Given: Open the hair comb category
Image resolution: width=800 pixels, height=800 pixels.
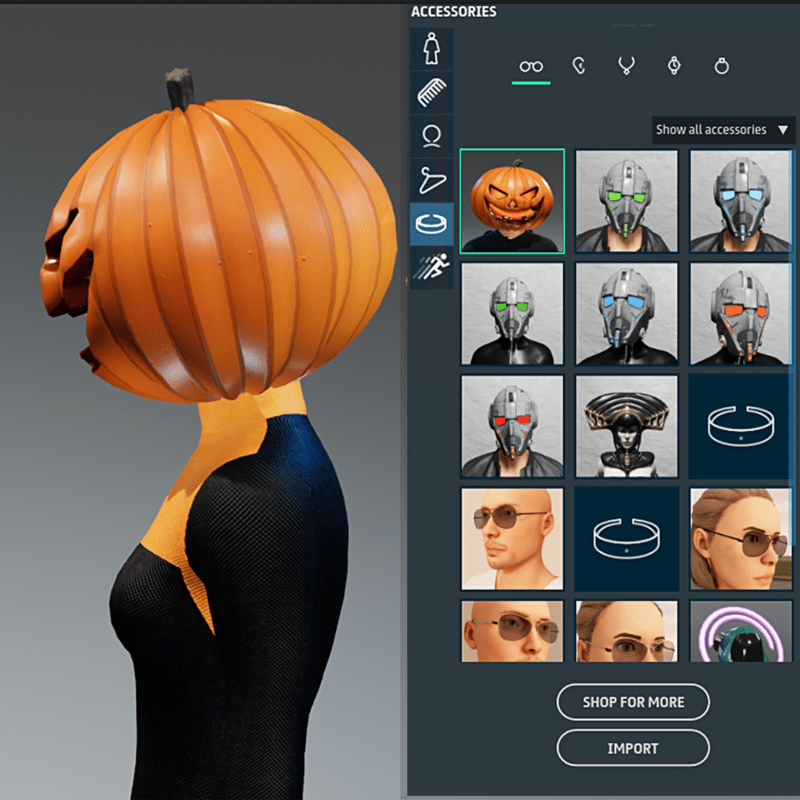Looking at the screenshot, I should [x=432, y=92].
